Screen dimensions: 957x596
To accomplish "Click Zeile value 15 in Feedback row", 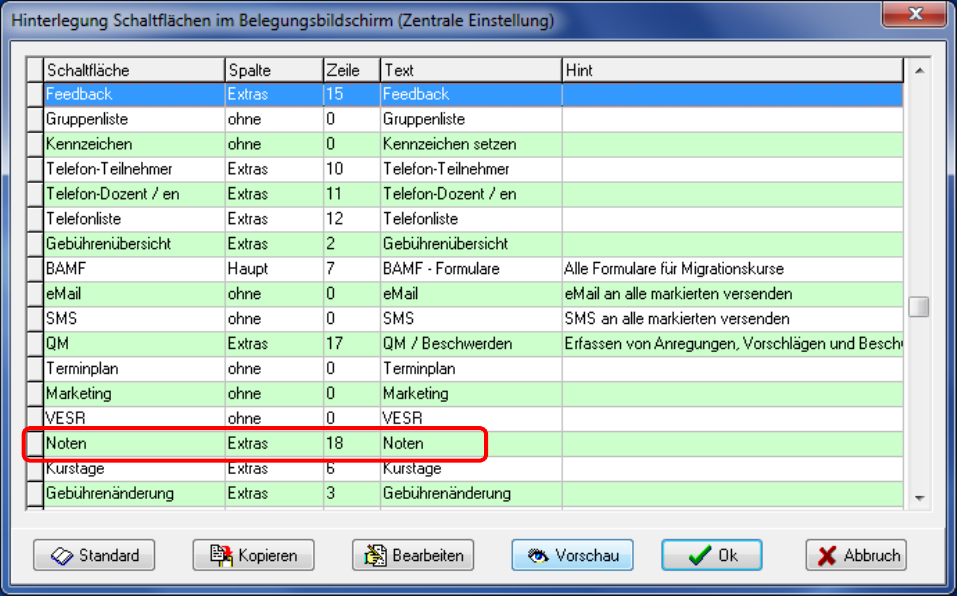I will 352,95.
